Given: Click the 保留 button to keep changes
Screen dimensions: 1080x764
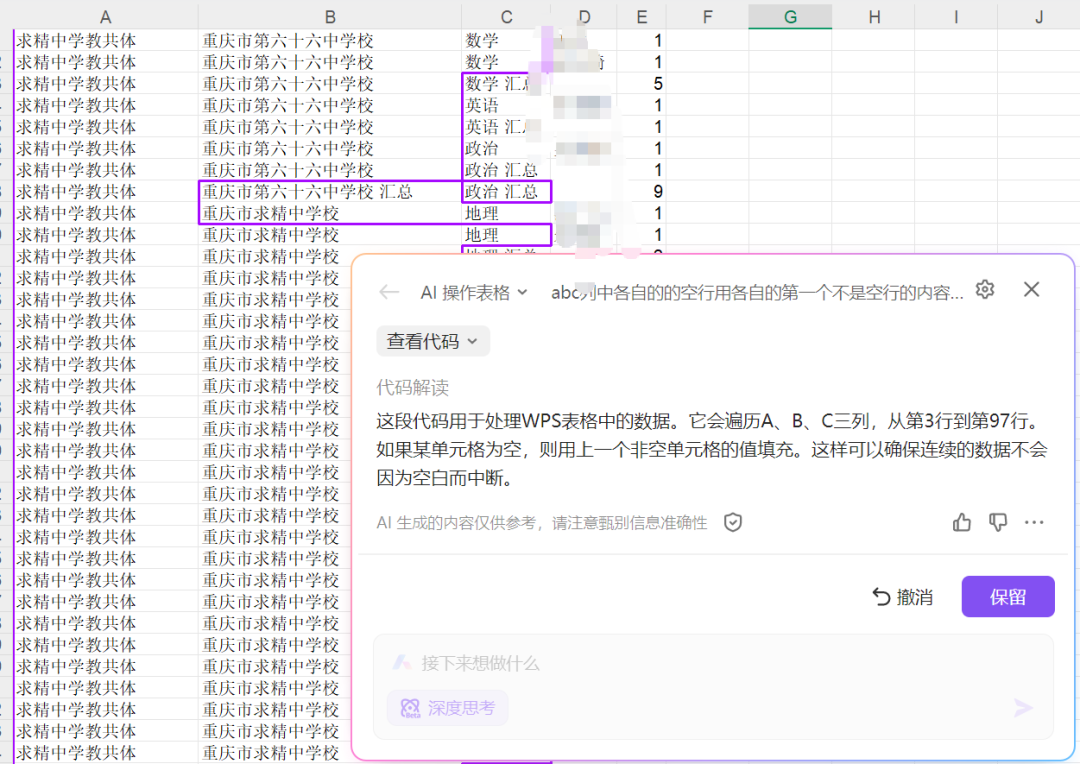Looking at the screenshot, I should [x=1008, y=596].
